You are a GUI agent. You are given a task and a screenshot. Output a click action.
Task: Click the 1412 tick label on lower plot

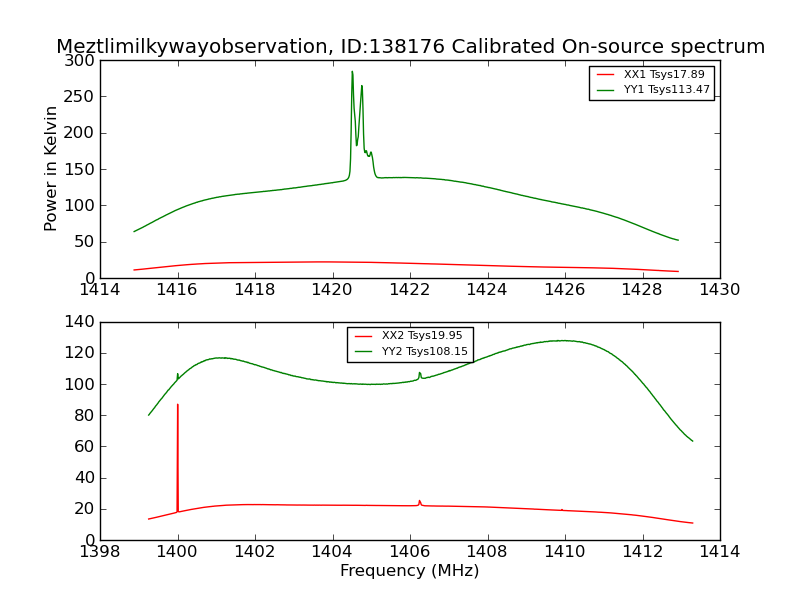pyautogui.click(x=642, y=552)
